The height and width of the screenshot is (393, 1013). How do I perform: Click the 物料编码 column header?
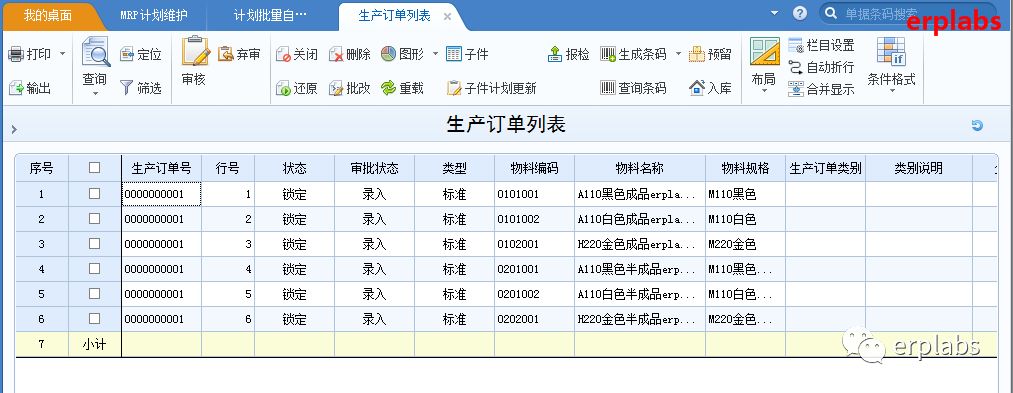(x=534, y=168)
